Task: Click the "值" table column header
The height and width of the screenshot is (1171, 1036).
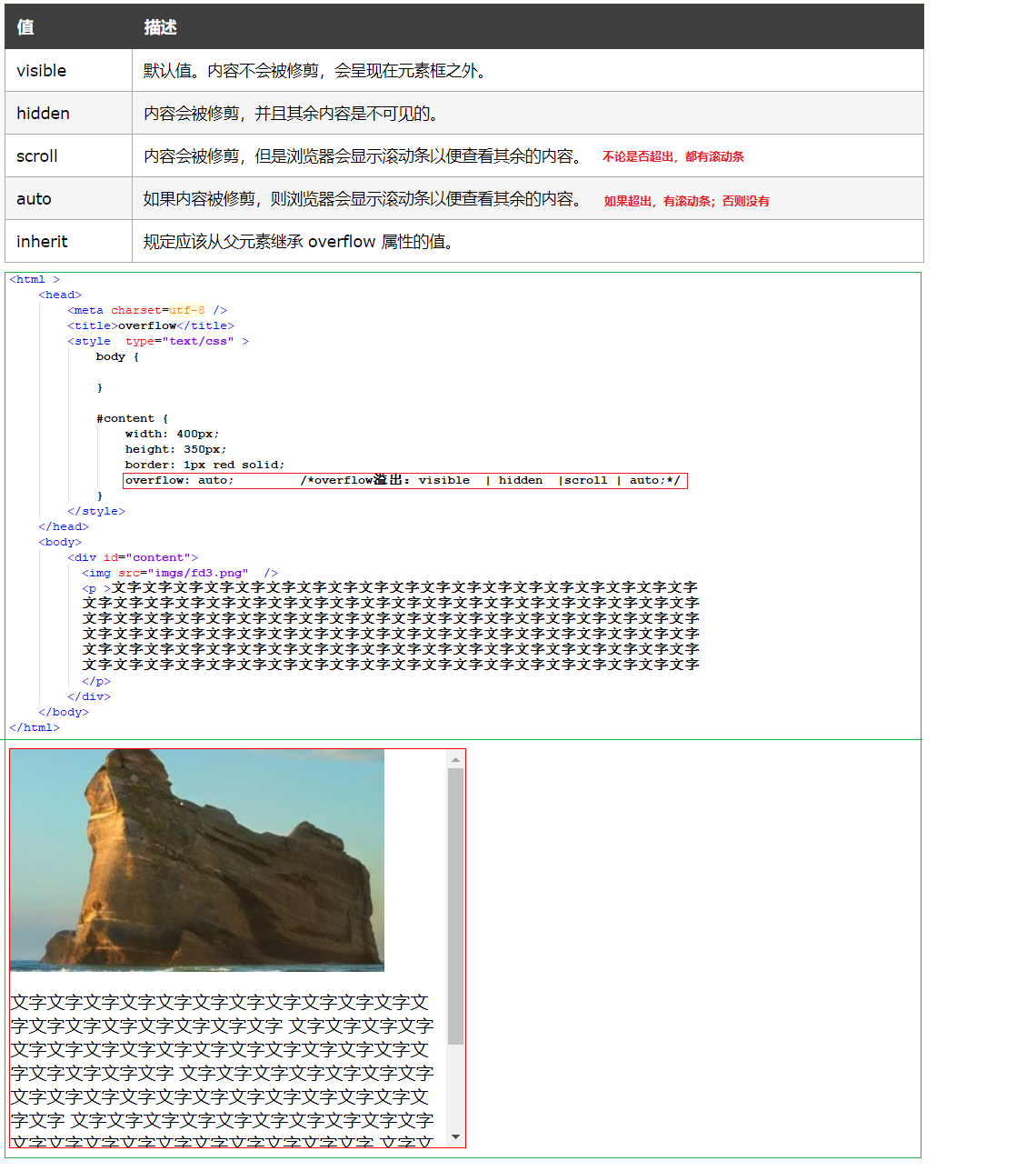Action: pyautogui.click(x=25, y=27)
